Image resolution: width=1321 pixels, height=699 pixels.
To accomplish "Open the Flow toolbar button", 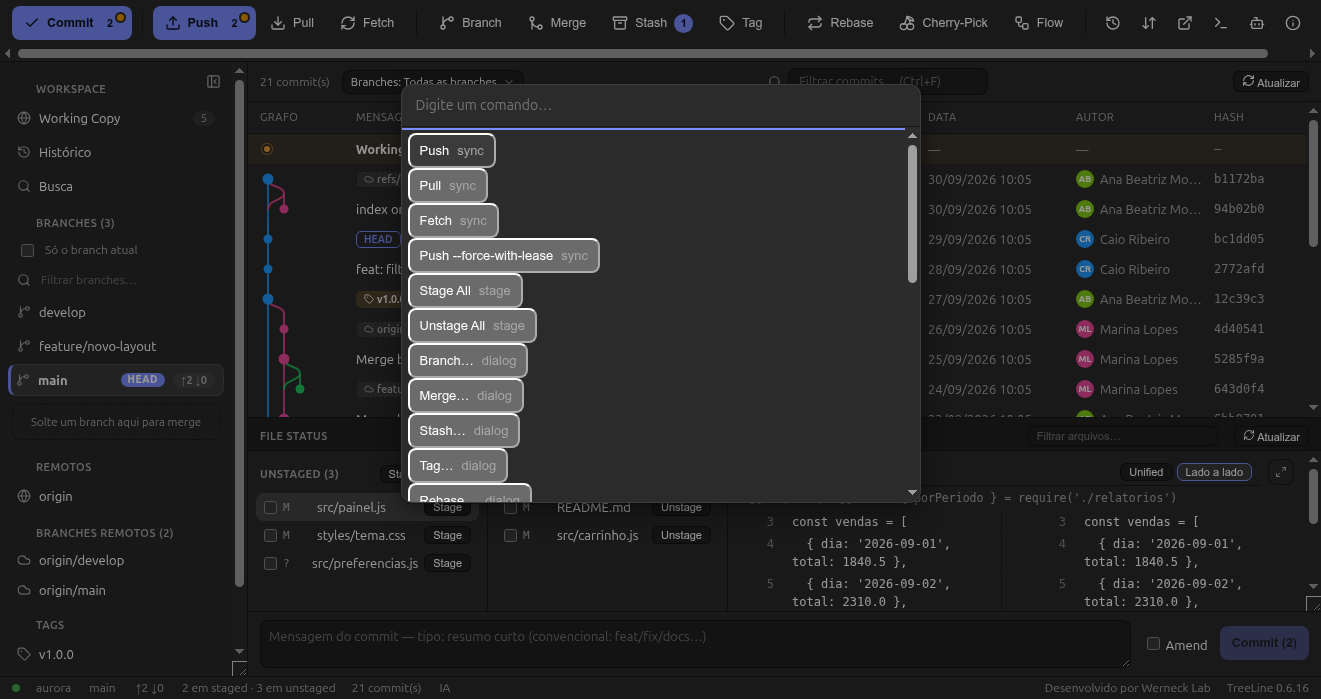I will [x=1039, y=23].
